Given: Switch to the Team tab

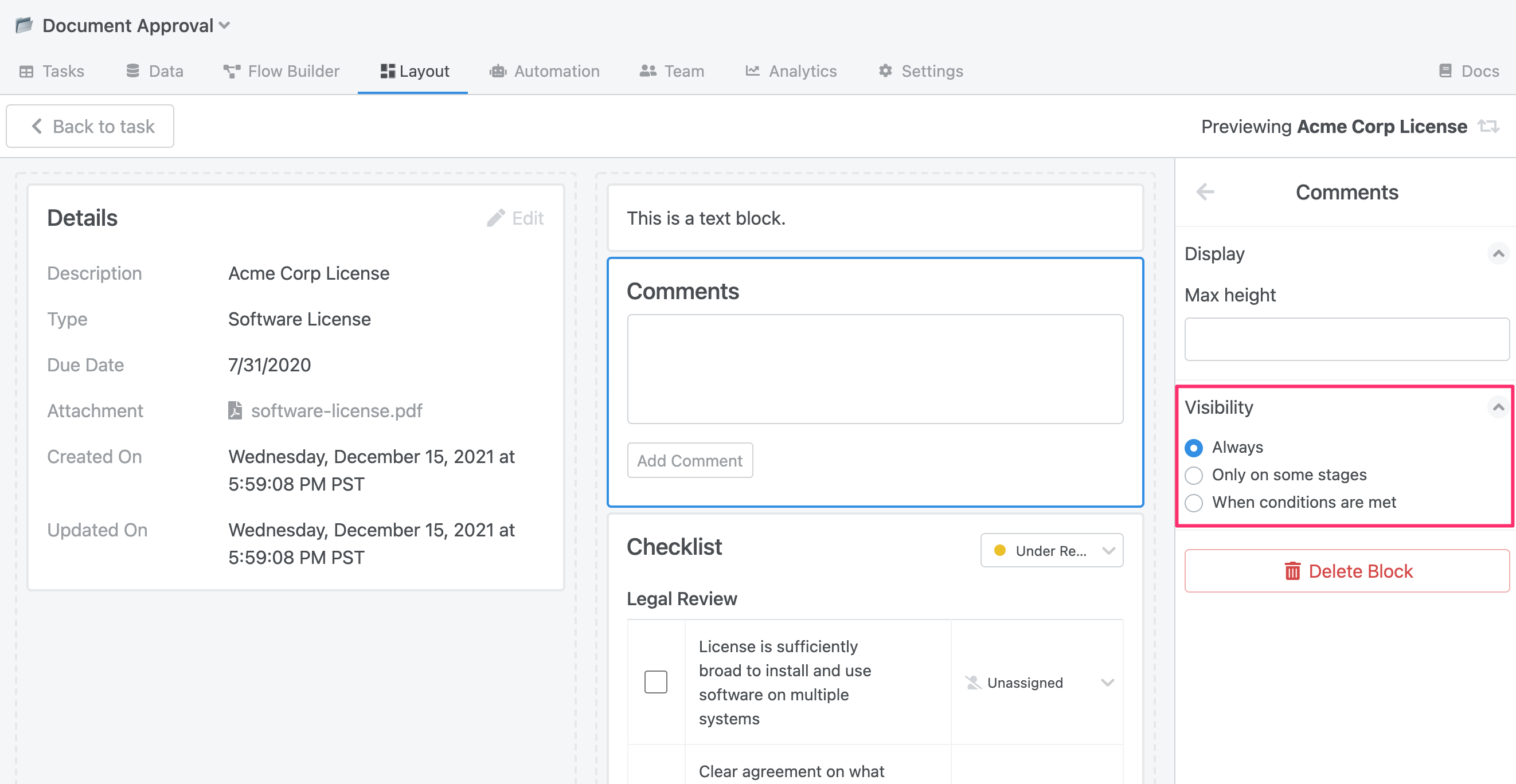Looking at the screenshot, I should click(671, 71).
